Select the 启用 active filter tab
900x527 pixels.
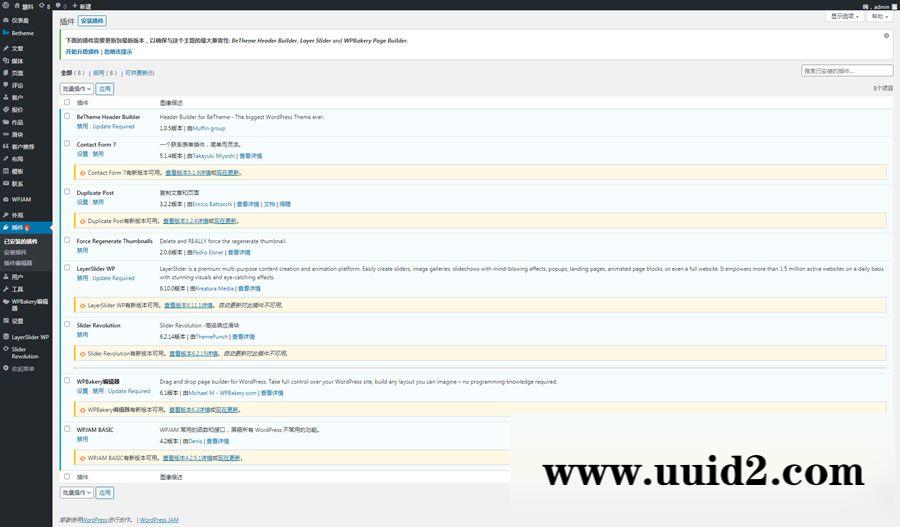(104, 73)
